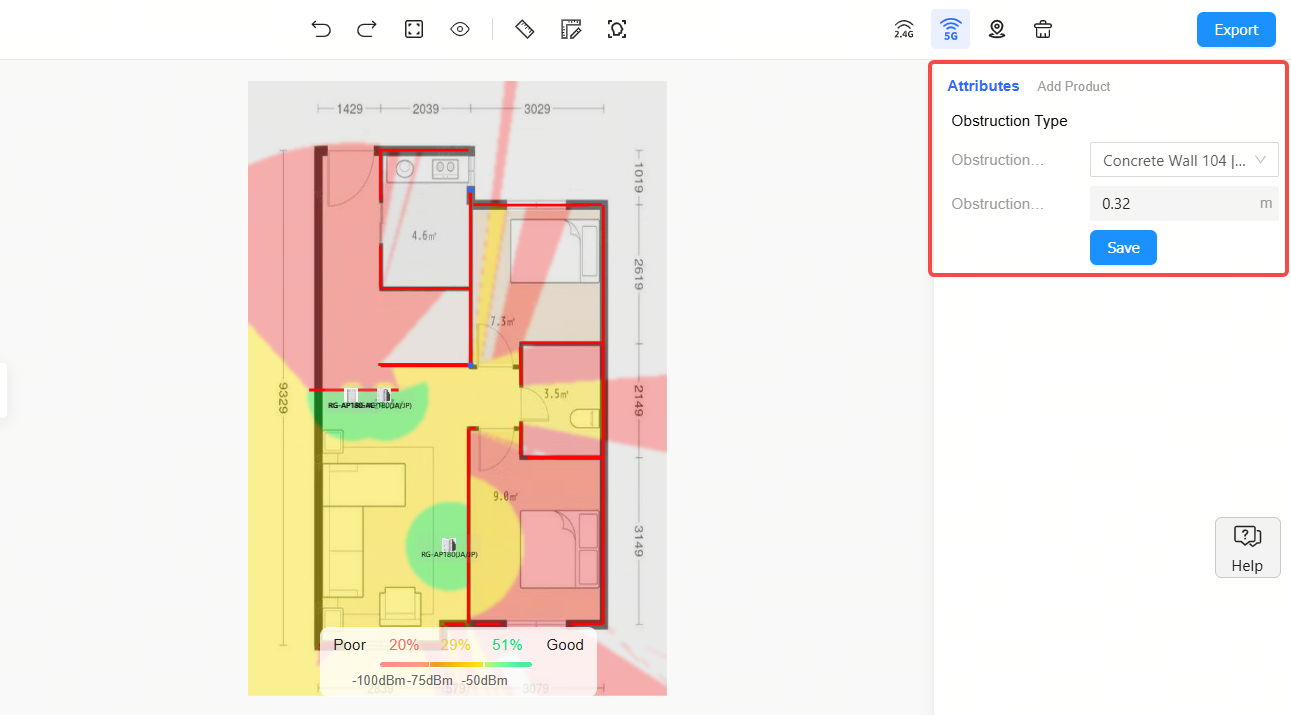Click the Poor legend label
This screenshot has width=1291, height=715.
(350, 645)
